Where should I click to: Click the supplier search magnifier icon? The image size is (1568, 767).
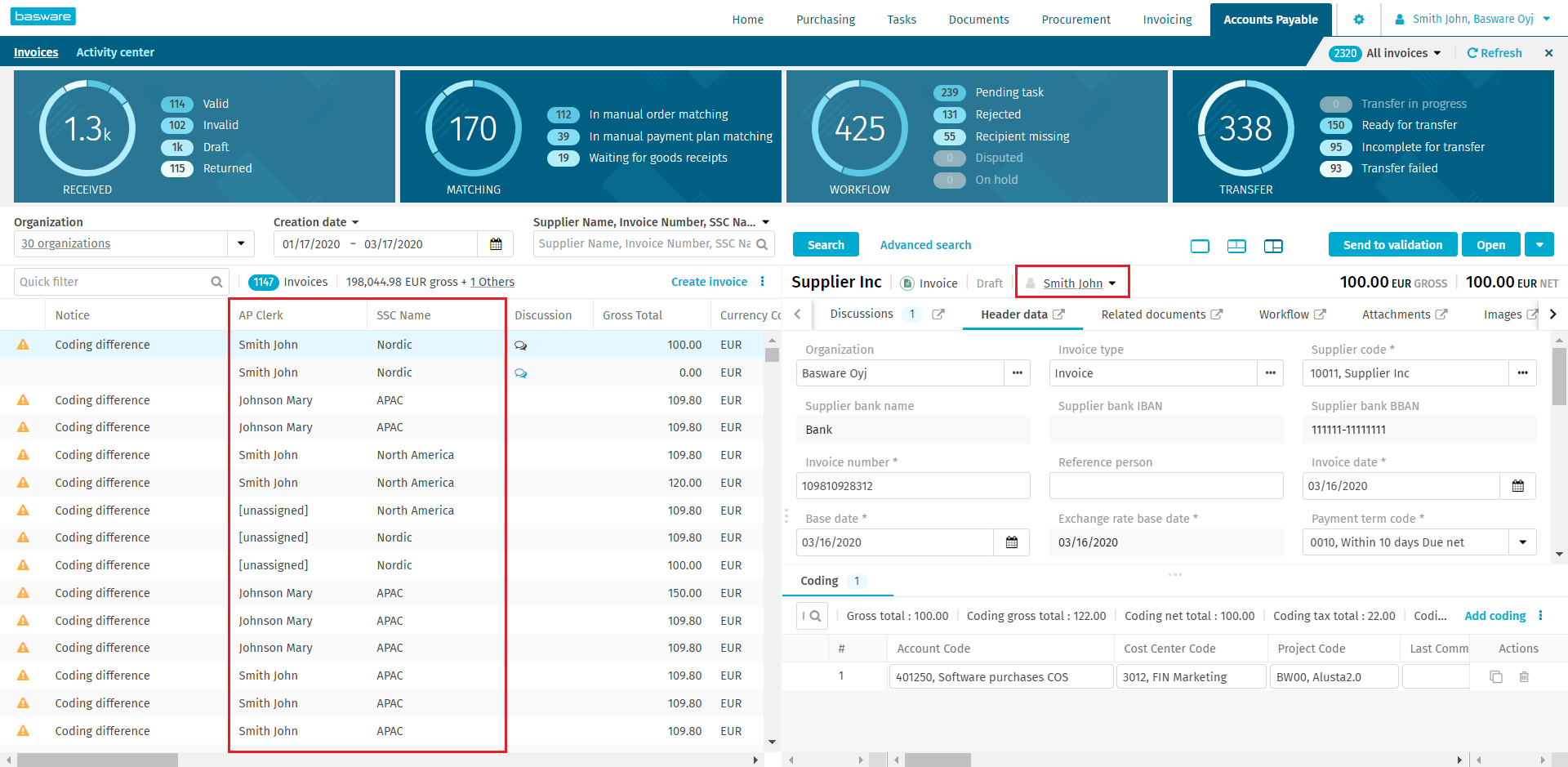(x=761, y=244)
